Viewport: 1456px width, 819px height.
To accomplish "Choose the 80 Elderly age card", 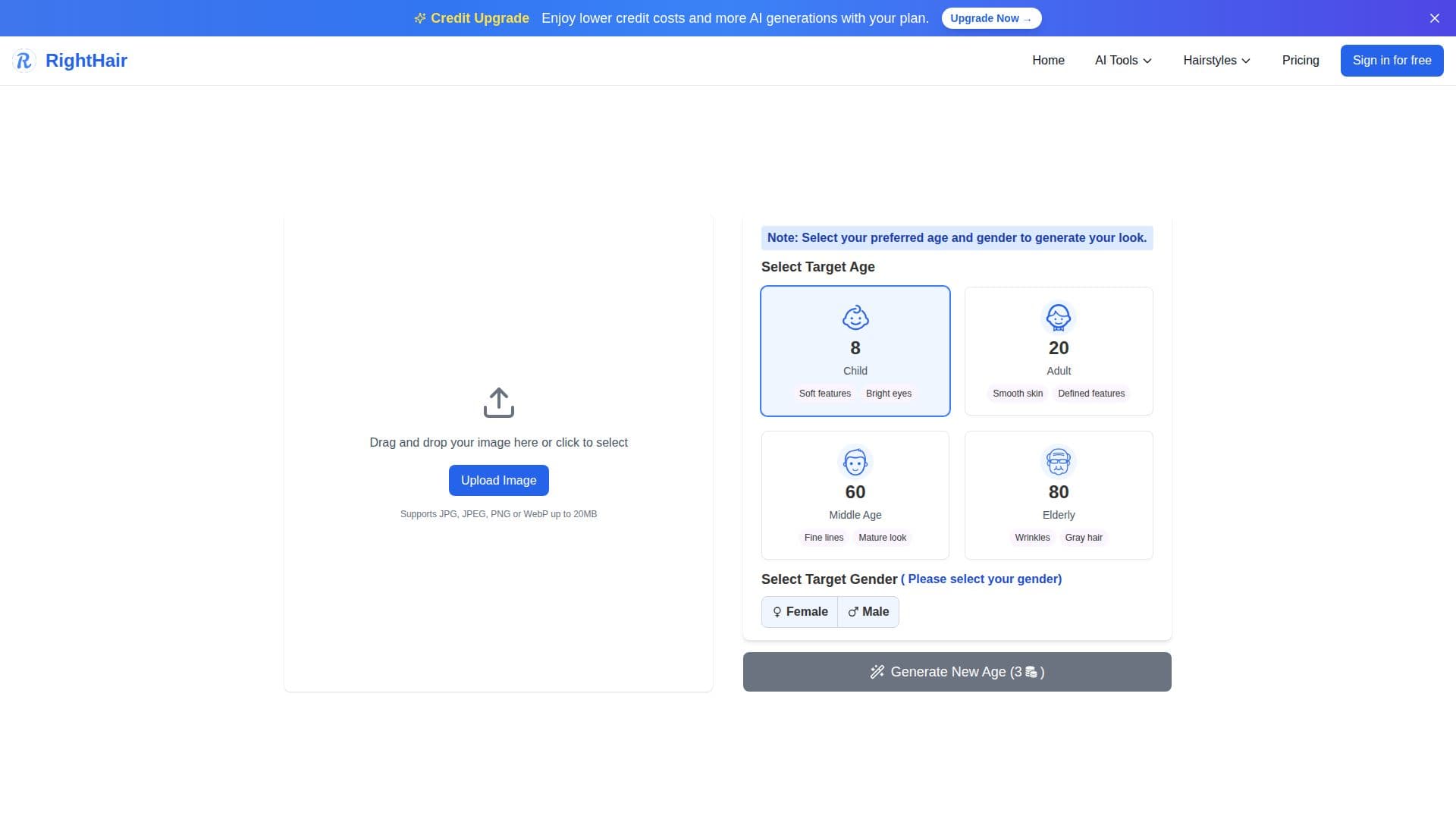I will point(1059,495).
